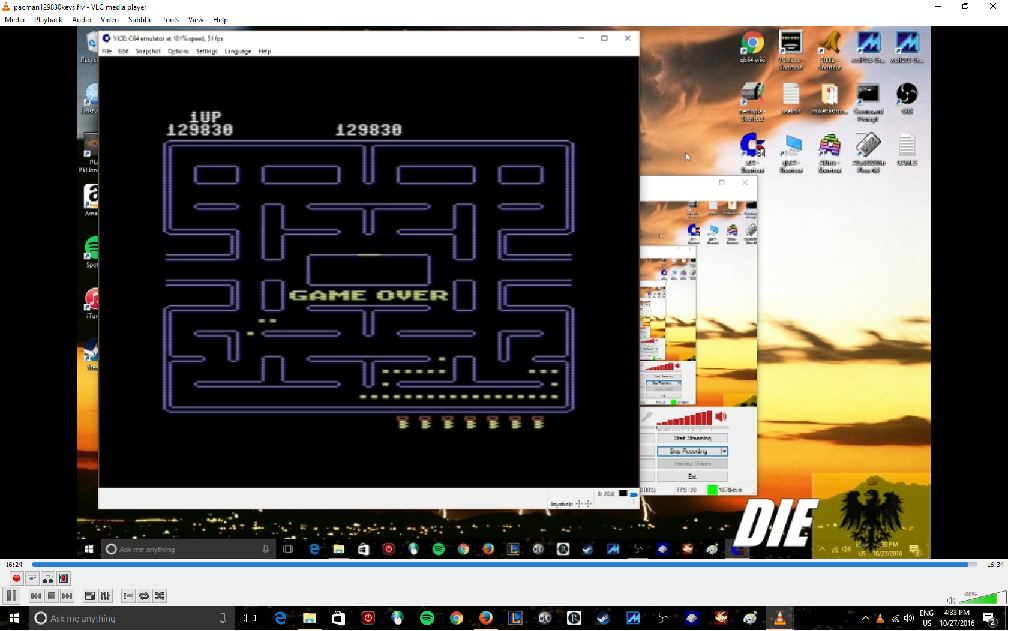Click VLC's frame-by-frame button
Screen dimensions: 1012x631
tap(63, 578)
